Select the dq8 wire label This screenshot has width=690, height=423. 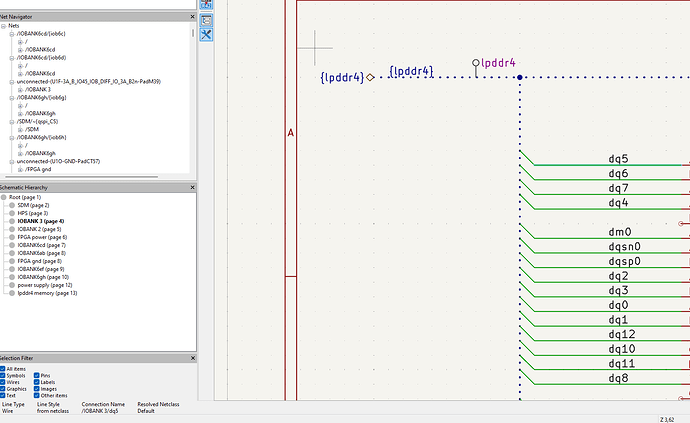click(x=618, y=378)
